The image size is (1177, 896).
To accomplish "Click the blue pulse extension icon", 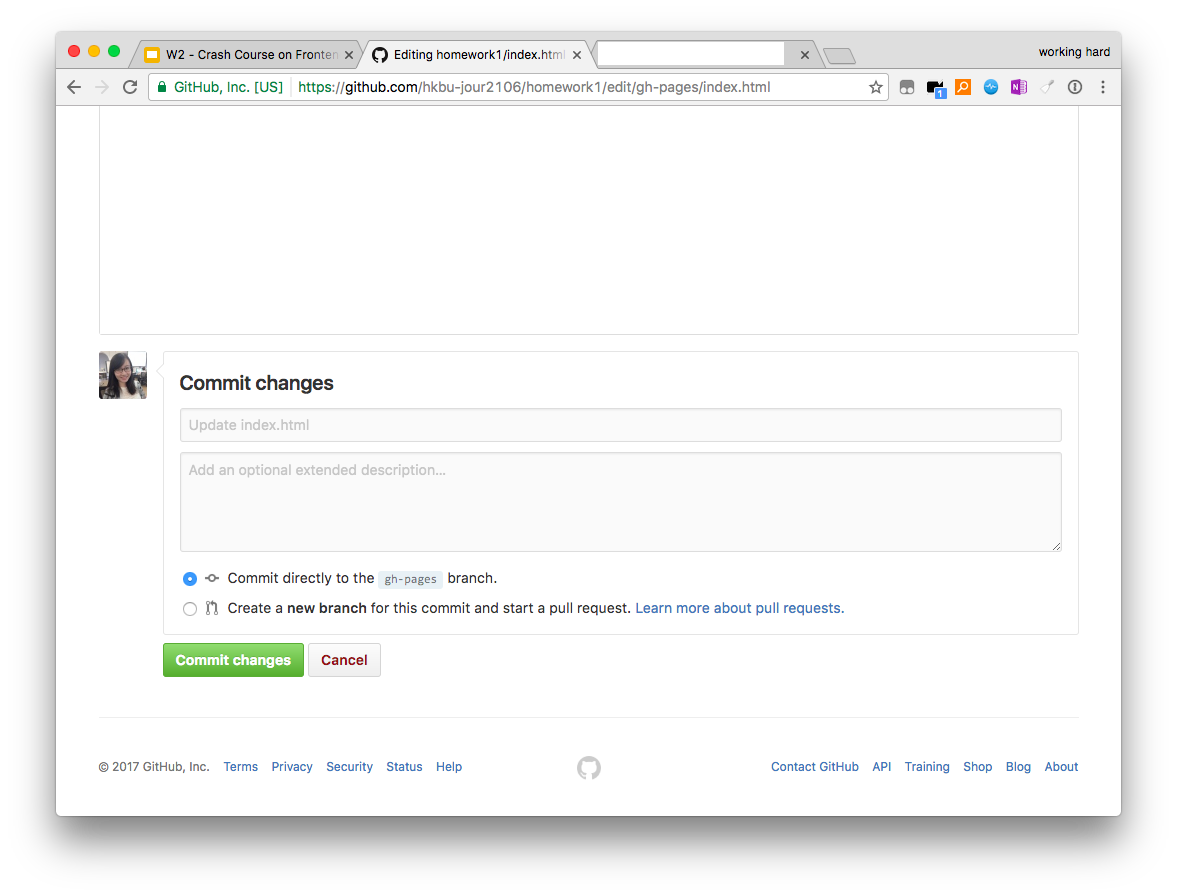I will pyautogui.click(x=990, y=87).
